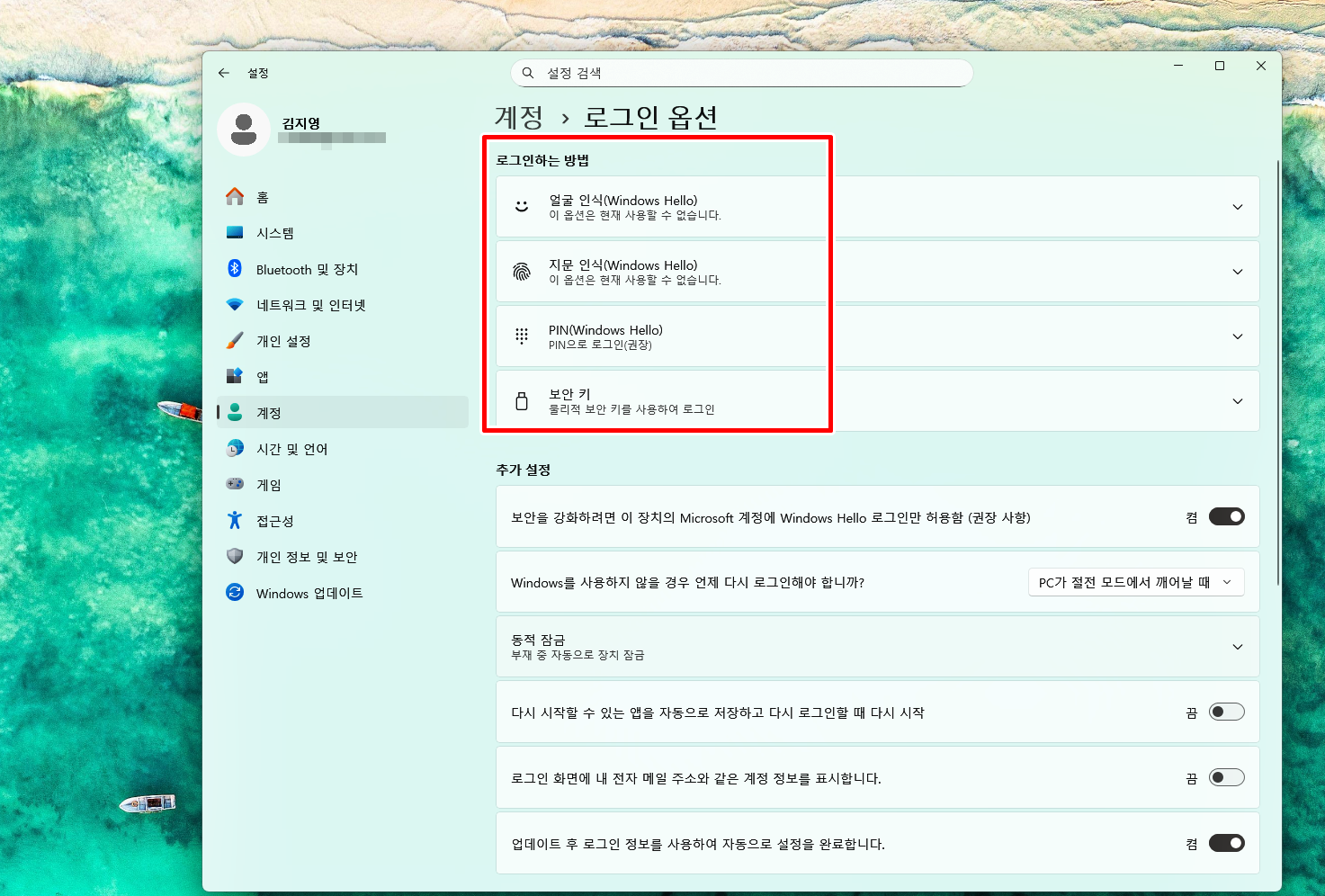1325x896 pixels.
Task: Click the 로그인 옵션 page heading
Action: pyautogui.click(x=651, y=117)
